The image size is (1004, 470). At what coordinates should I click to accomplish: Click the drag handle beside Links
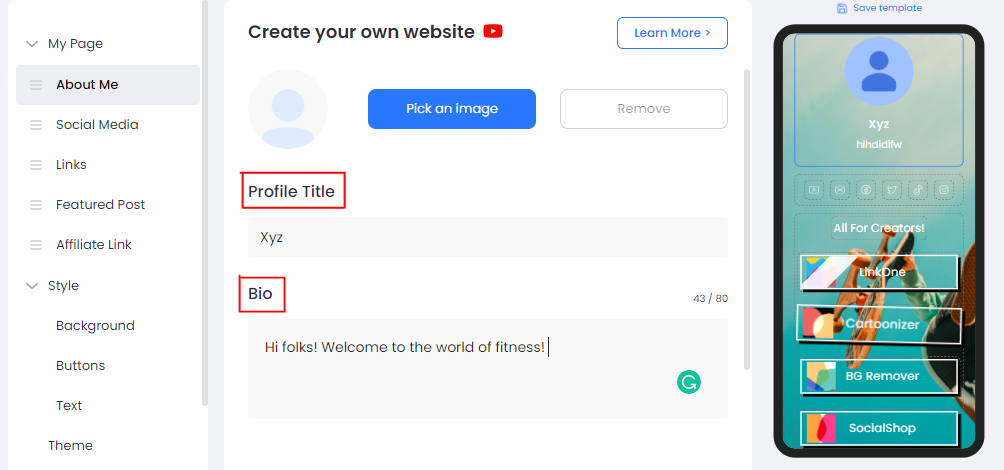[36, 165]
